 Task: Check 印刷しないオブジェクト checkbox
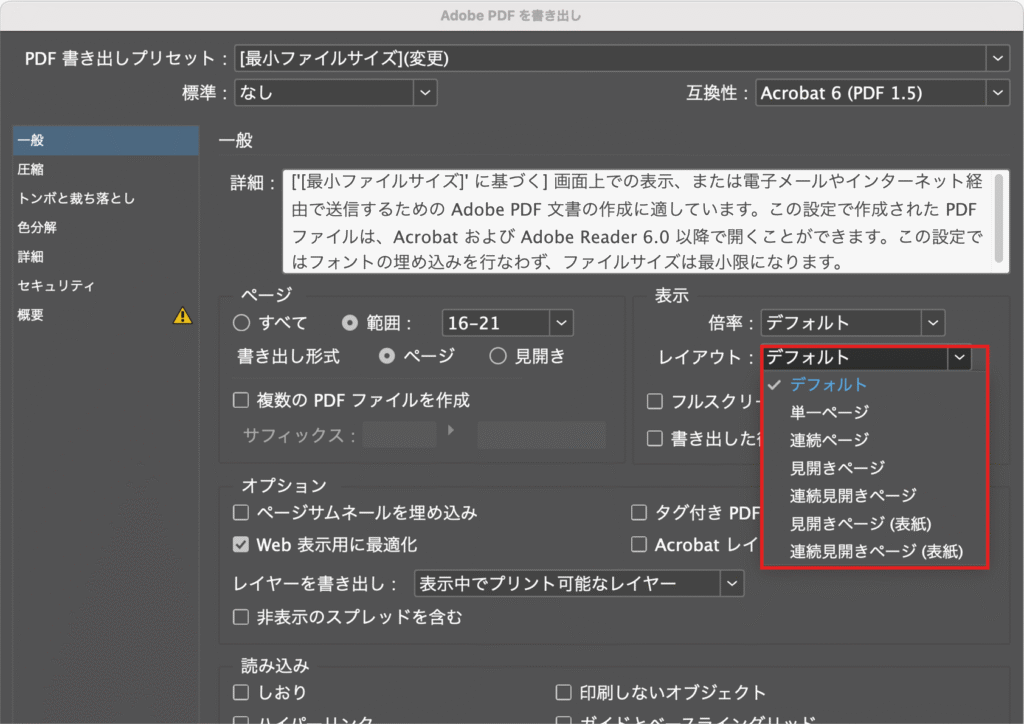[563, 693]
